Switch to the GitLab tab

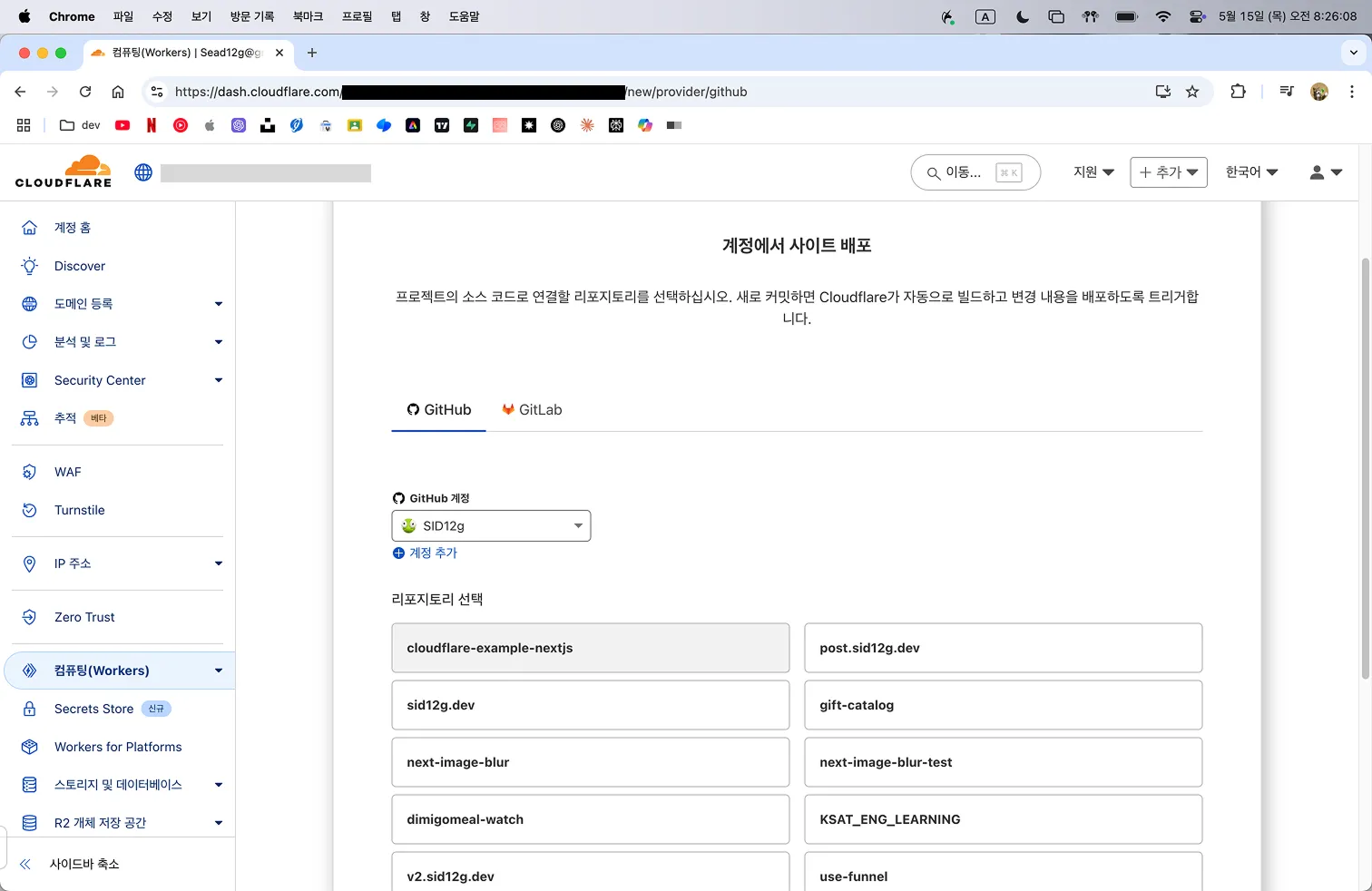[532, 410]
